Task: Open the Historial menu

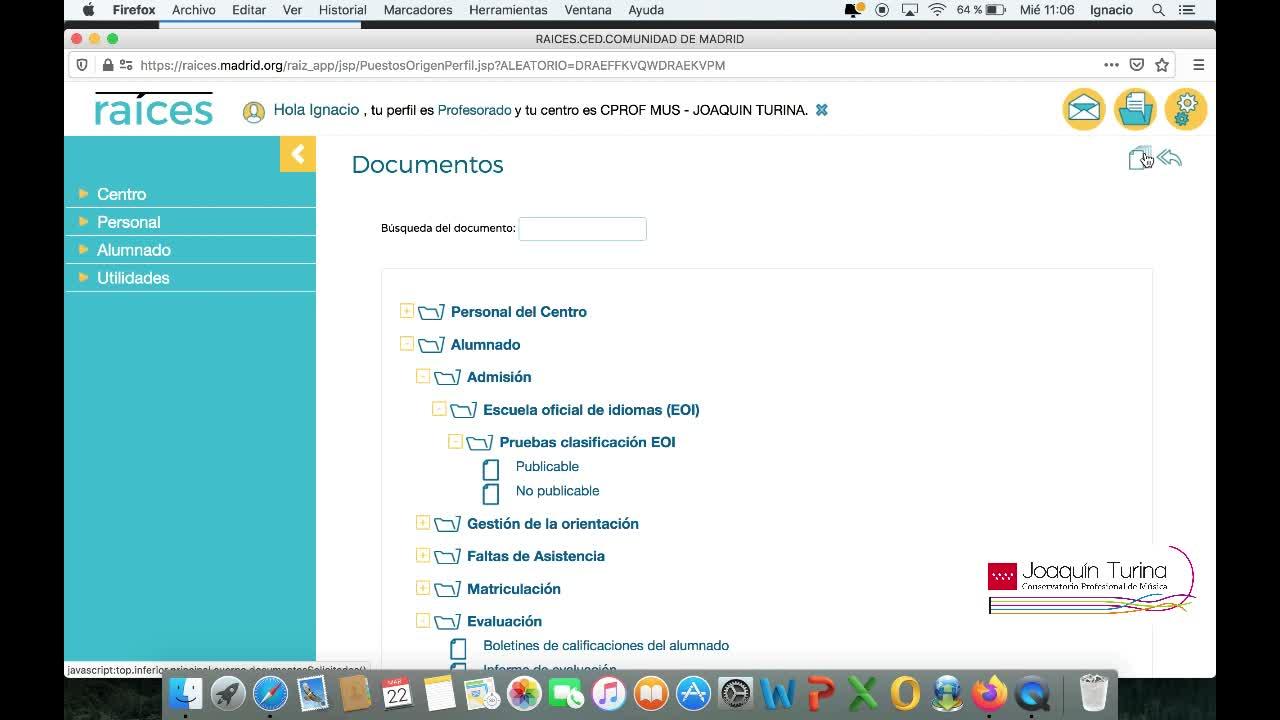Action: pos(342,10)
